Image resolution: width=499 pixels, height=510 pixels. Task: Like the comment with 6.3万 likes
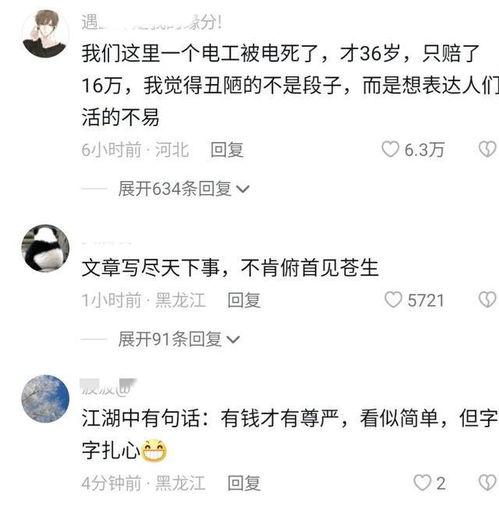(390, 149)
